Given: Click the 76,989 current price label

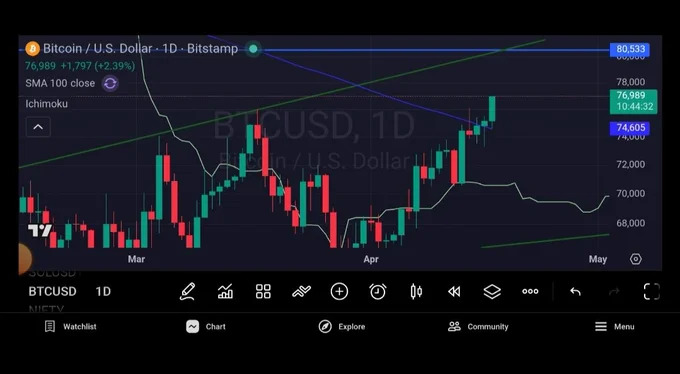Looking at the screenshot, I should point(634,102).
